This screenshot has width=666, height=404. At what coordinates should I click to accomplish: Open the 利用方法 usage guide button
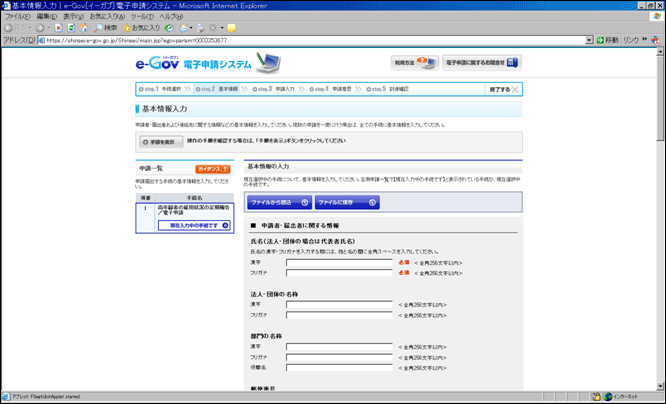[413, 63]
